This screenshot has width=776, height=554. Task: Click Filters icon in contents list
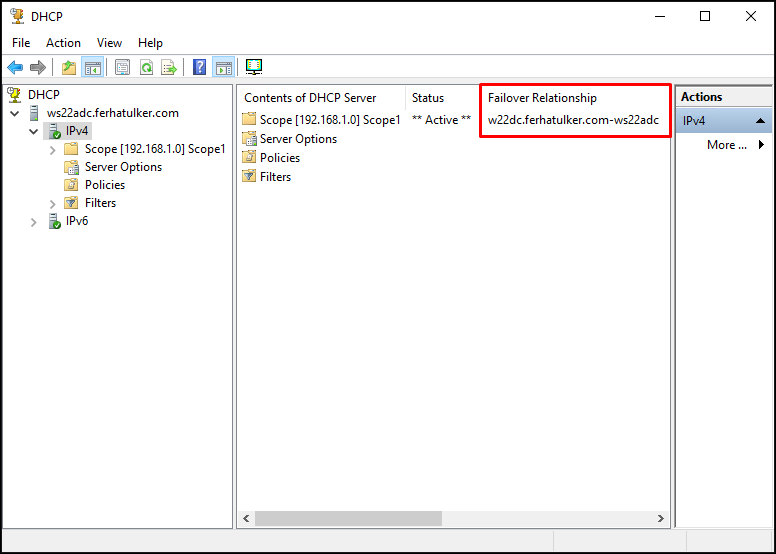click(249, 176)
